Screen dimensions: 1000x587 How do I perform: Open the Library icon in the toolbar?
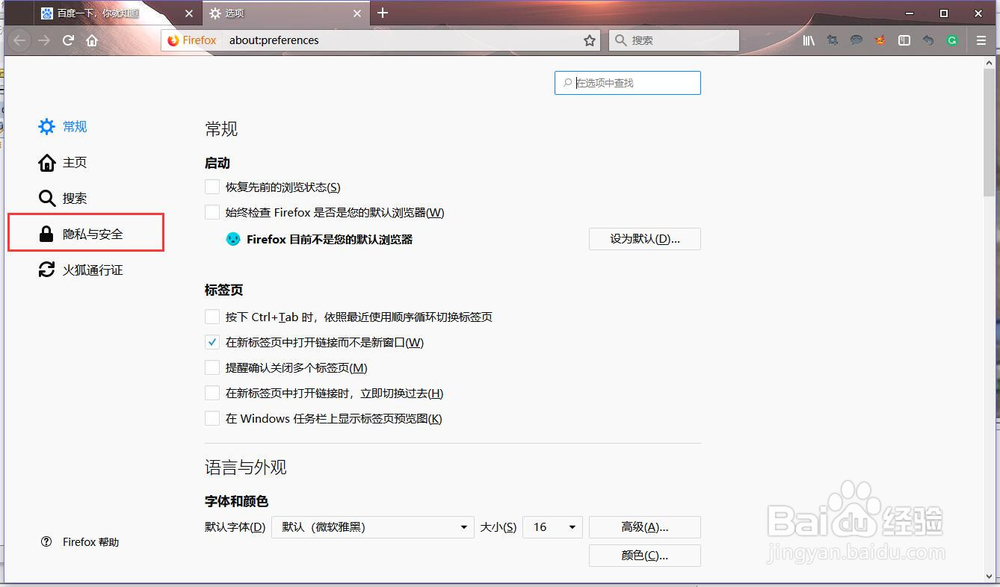809,40
